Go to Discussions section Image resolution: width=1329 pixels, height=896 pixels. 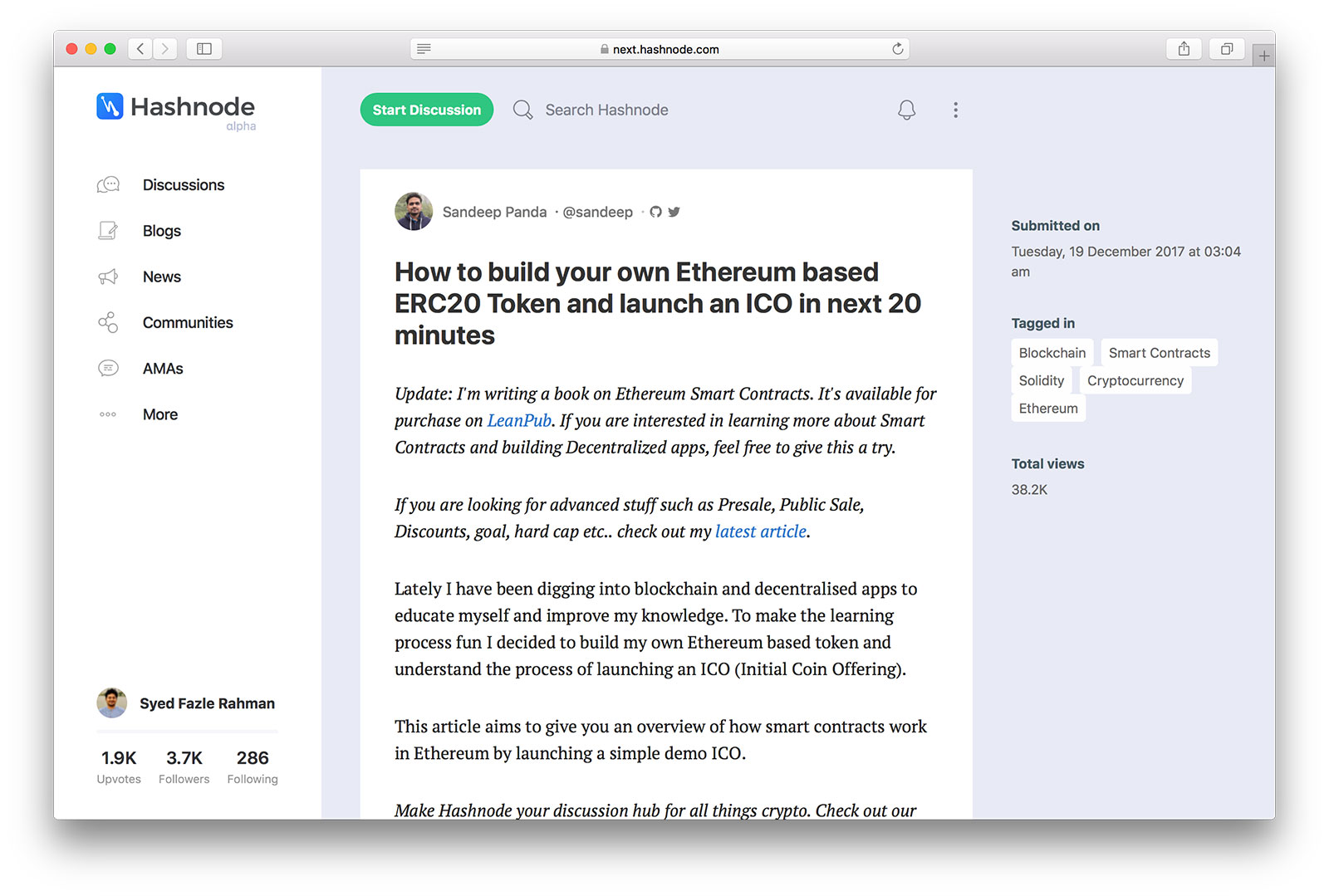[x=183, y=185]
